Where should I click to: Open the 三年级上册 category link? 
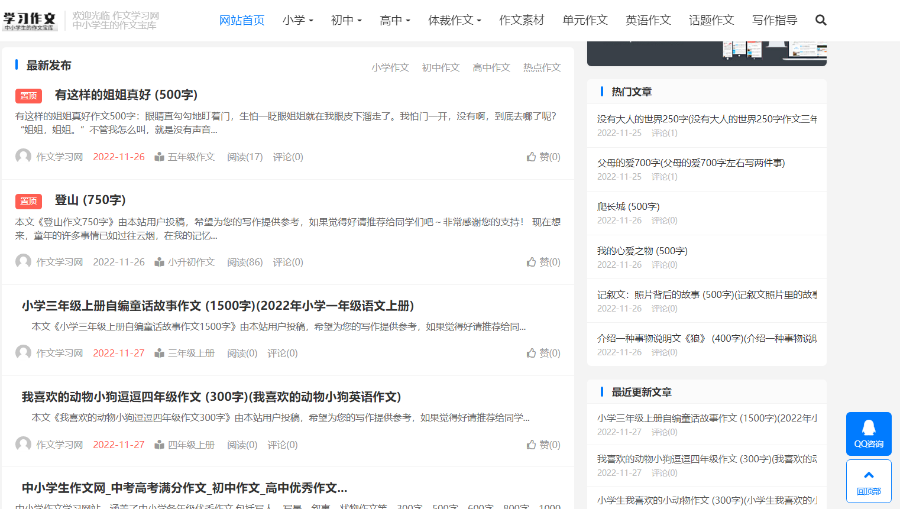(x=191, y=353)
